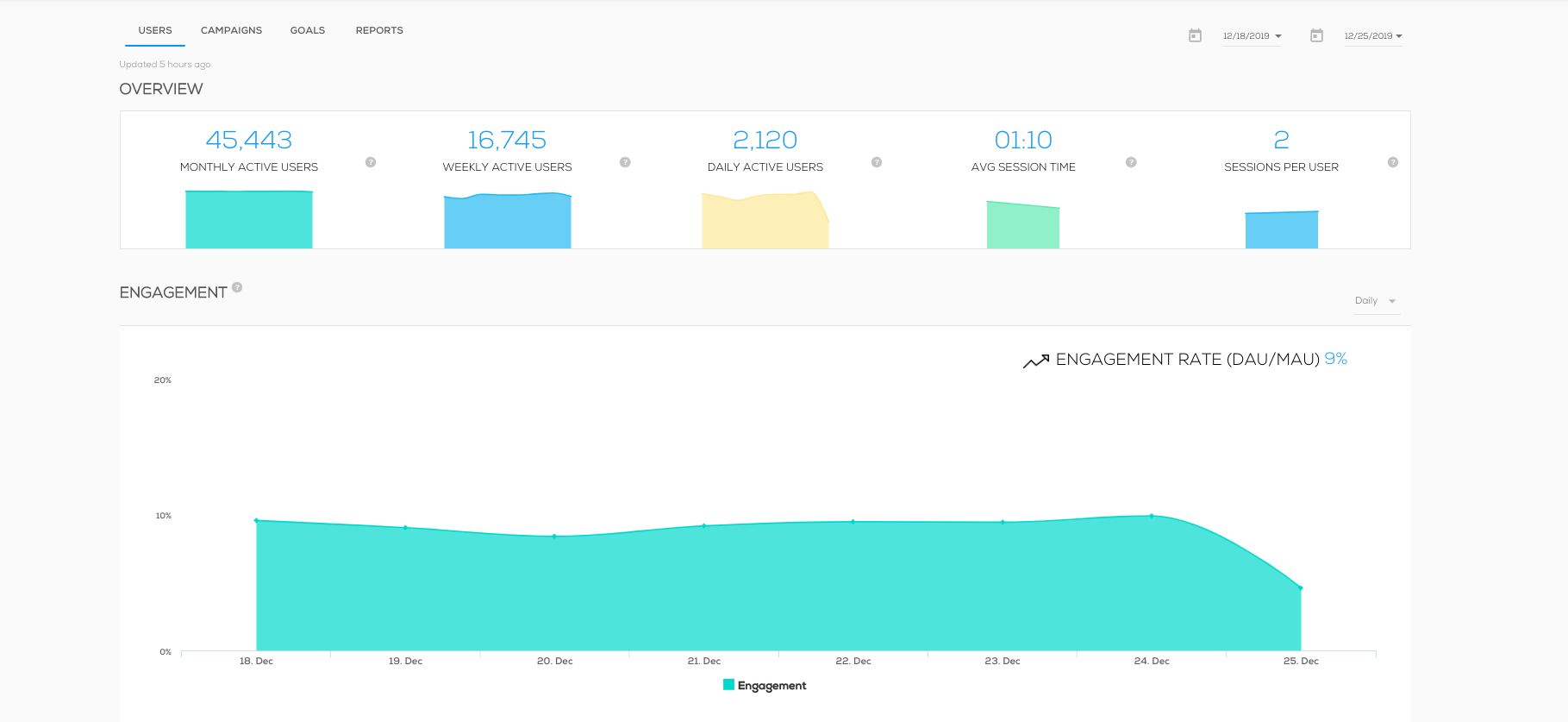This screenshot has height=722, width=1568.
Task: Click the Weekly Active Users blue sparkline chart
Action: coord(507,221)
